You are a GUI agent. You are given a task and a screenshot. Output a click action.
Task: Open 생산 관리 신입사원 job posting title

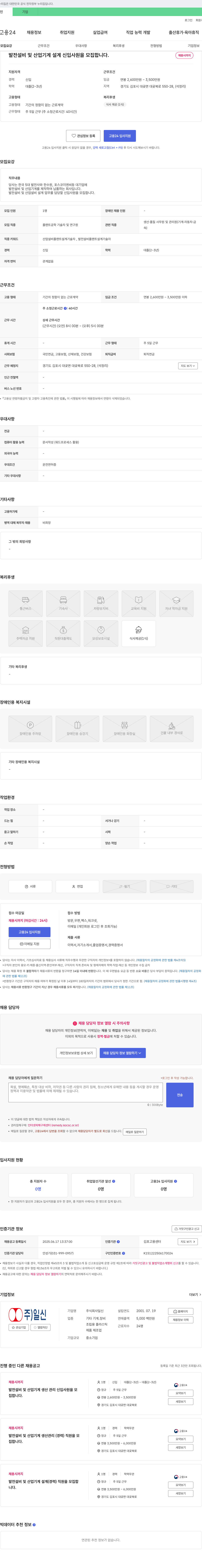(43, 1393)
